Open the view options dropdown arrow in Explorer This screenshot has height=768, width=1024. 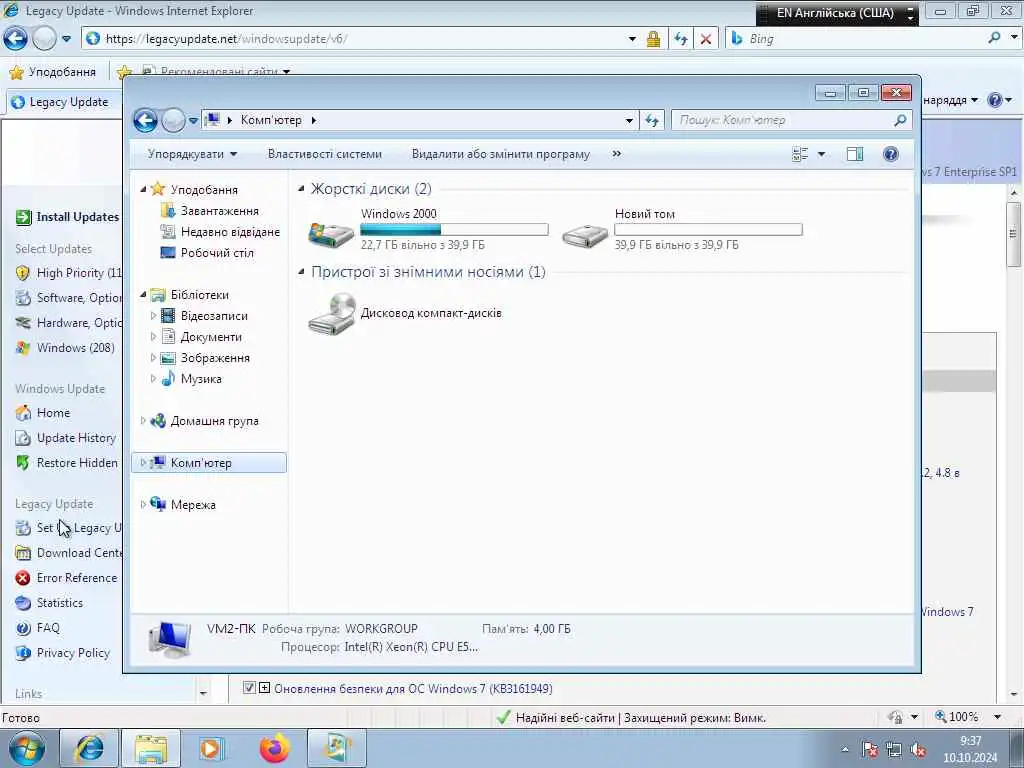tap(822, 154)
